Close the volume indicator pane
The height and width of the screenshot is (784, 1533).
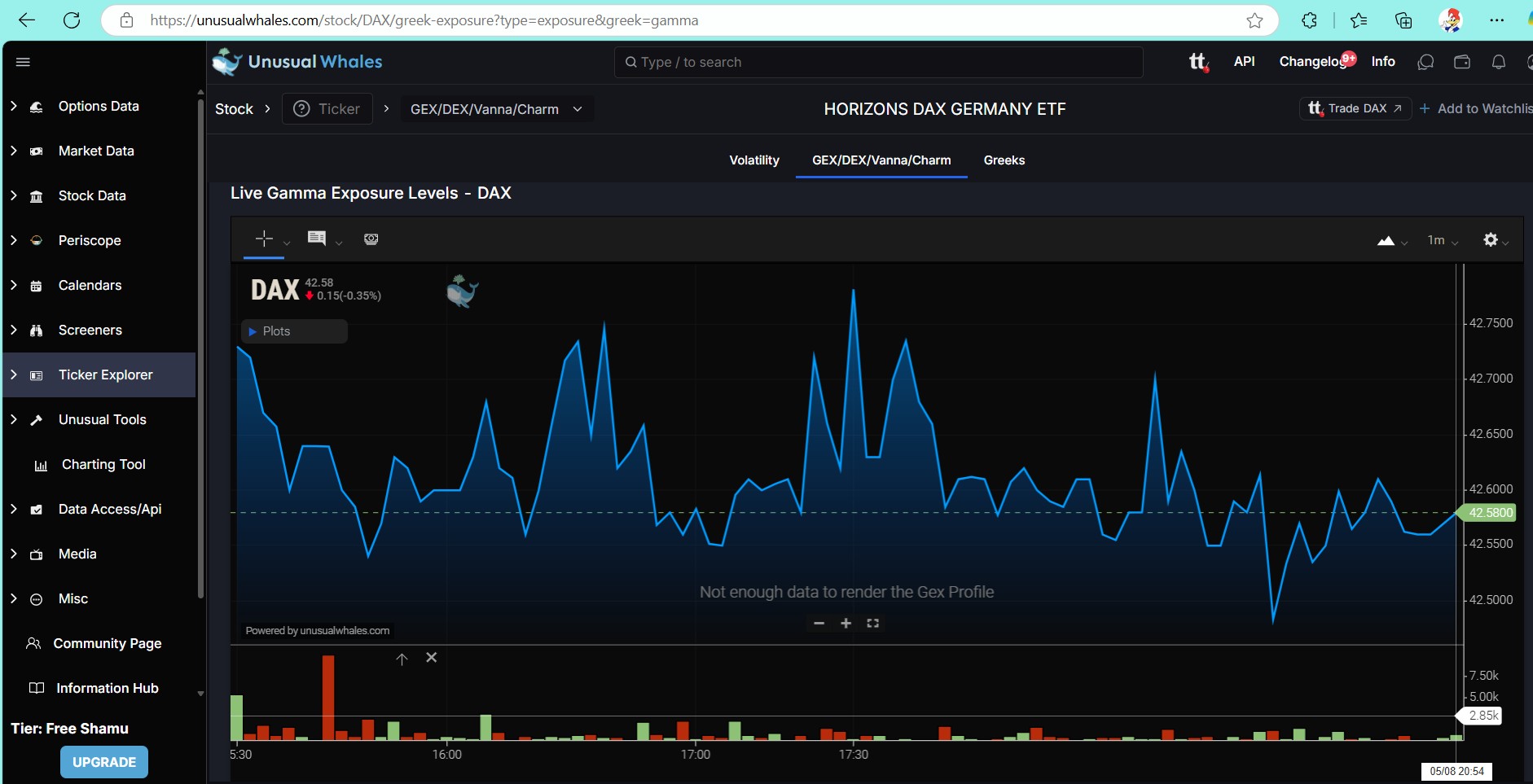[x=432, y=658]
